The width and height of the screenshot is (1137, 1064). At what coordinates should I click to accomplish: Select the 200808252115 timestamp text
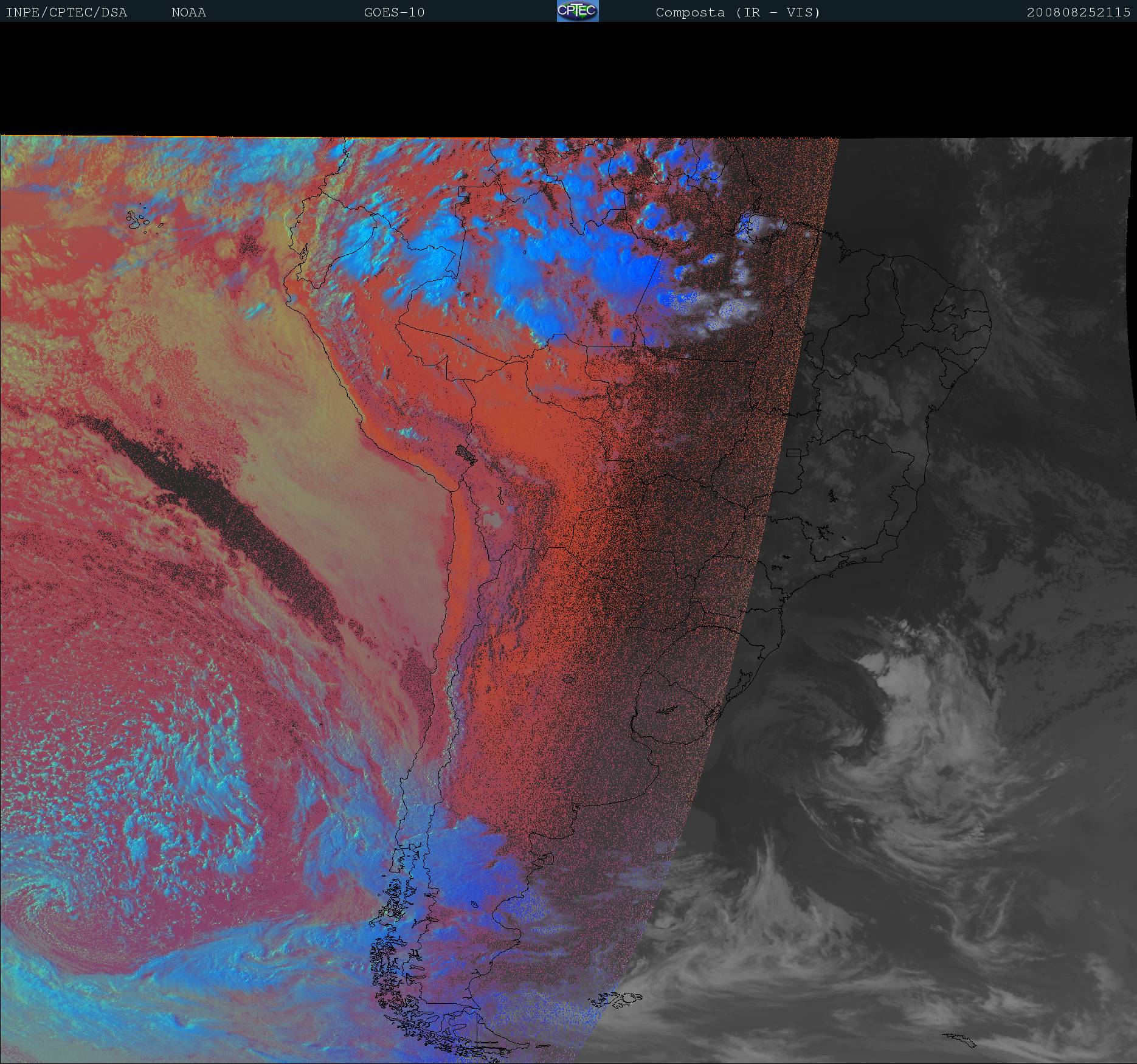(1078, 13)
